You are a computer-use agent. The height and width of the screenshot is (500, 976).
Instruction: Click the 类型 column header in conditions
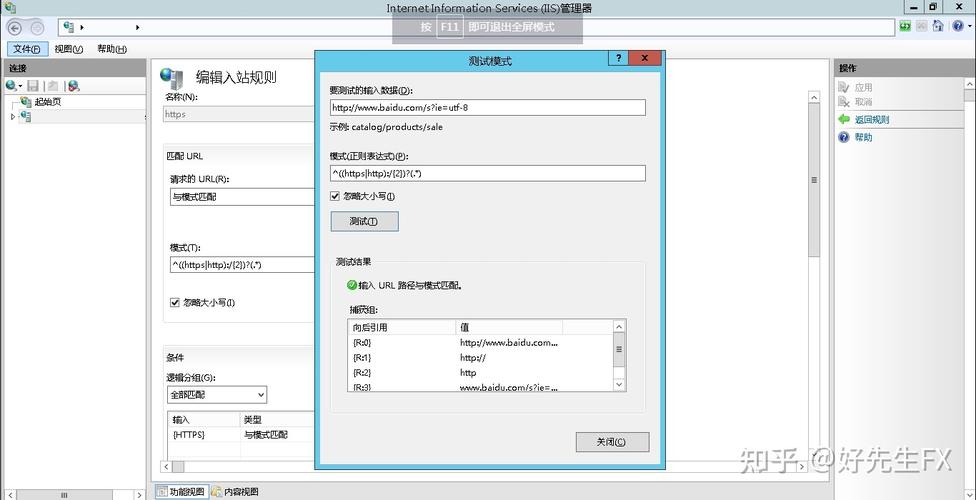coord(277,420)
